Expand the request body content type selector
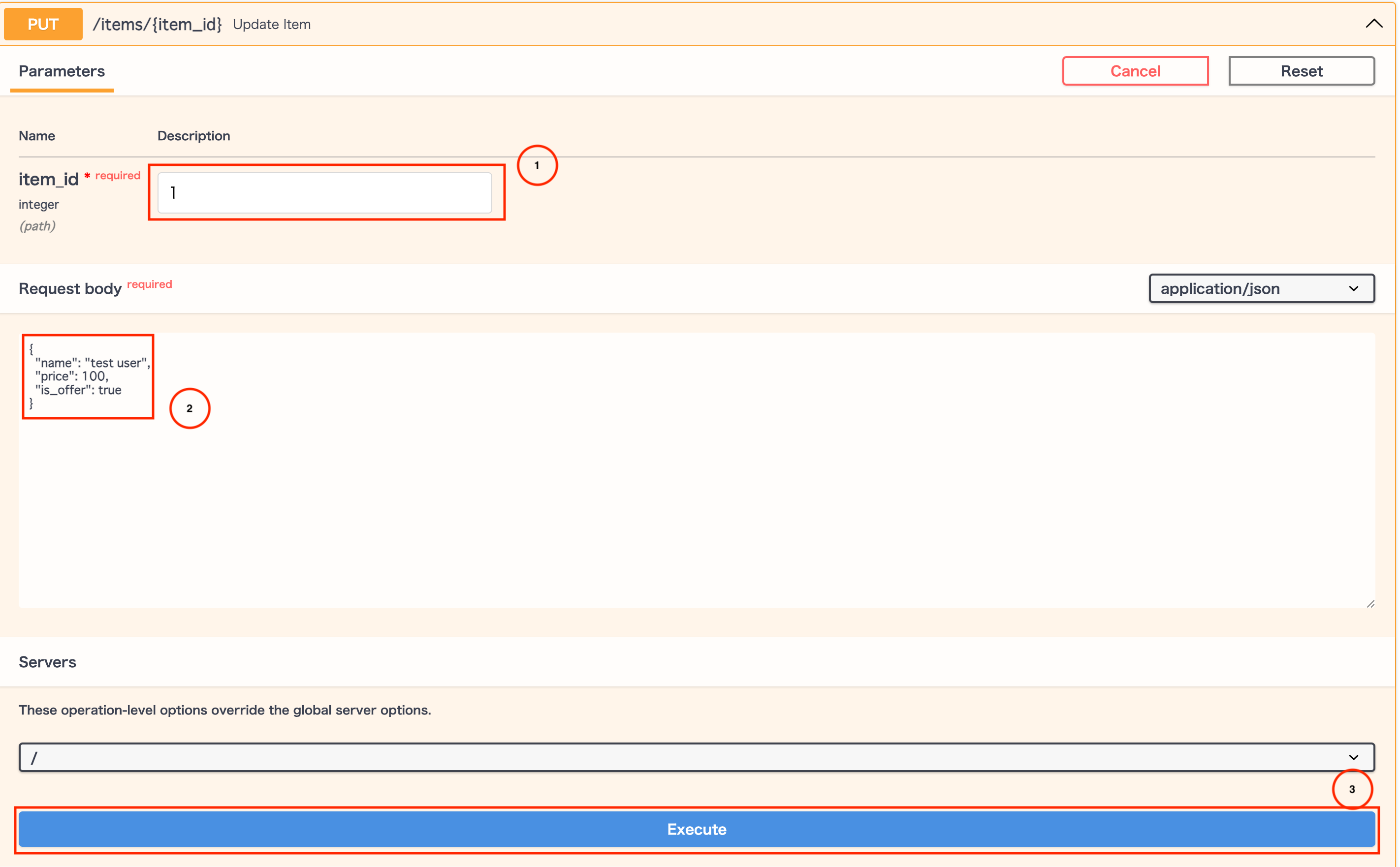This screenshot has height=867, width=1400. point(1260,288)
